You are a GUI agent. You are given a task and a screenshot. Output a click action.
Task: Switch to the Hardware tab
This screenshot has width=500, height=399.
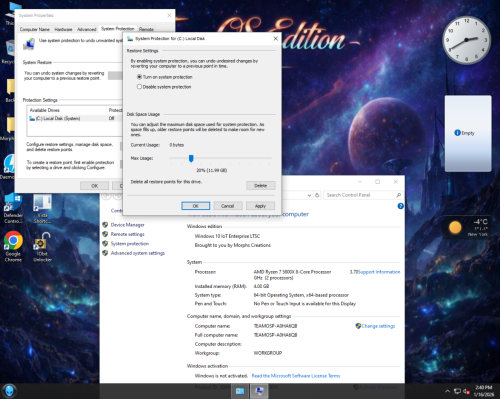point(63,29)
